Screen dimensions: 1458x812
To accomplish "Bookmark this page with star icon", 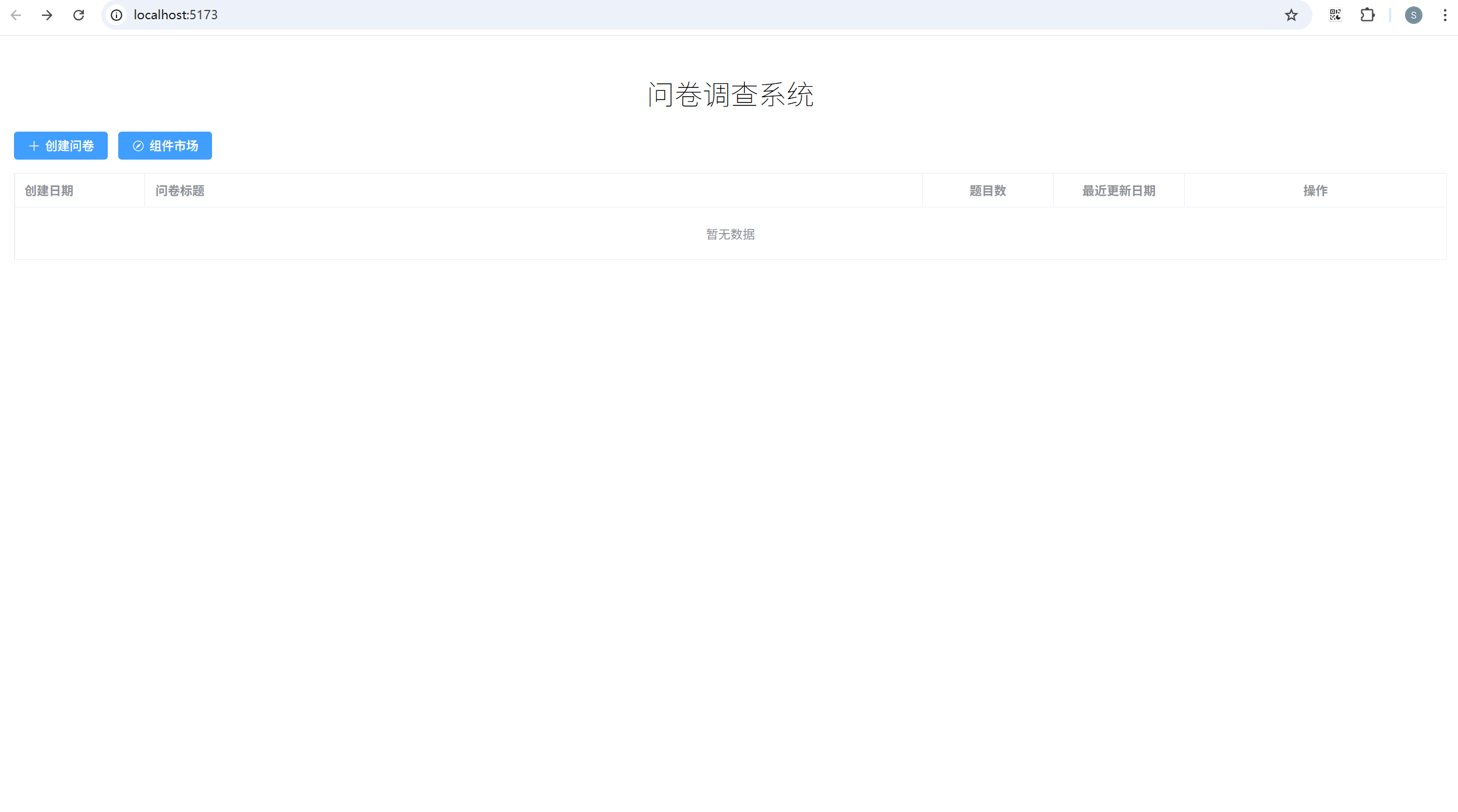I will pyautogui.click(x=1291, y=15).
